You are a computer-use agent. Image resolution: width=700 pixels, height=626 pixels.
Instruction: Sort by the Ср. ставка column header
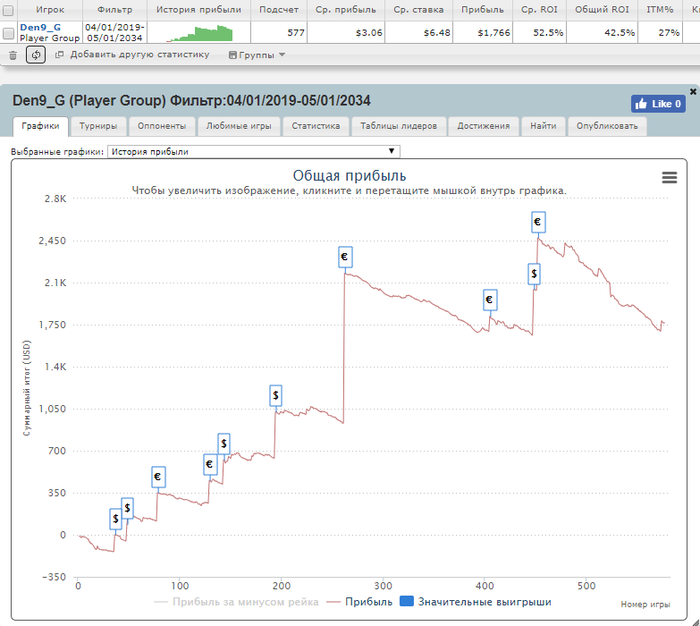coord(419,10)
